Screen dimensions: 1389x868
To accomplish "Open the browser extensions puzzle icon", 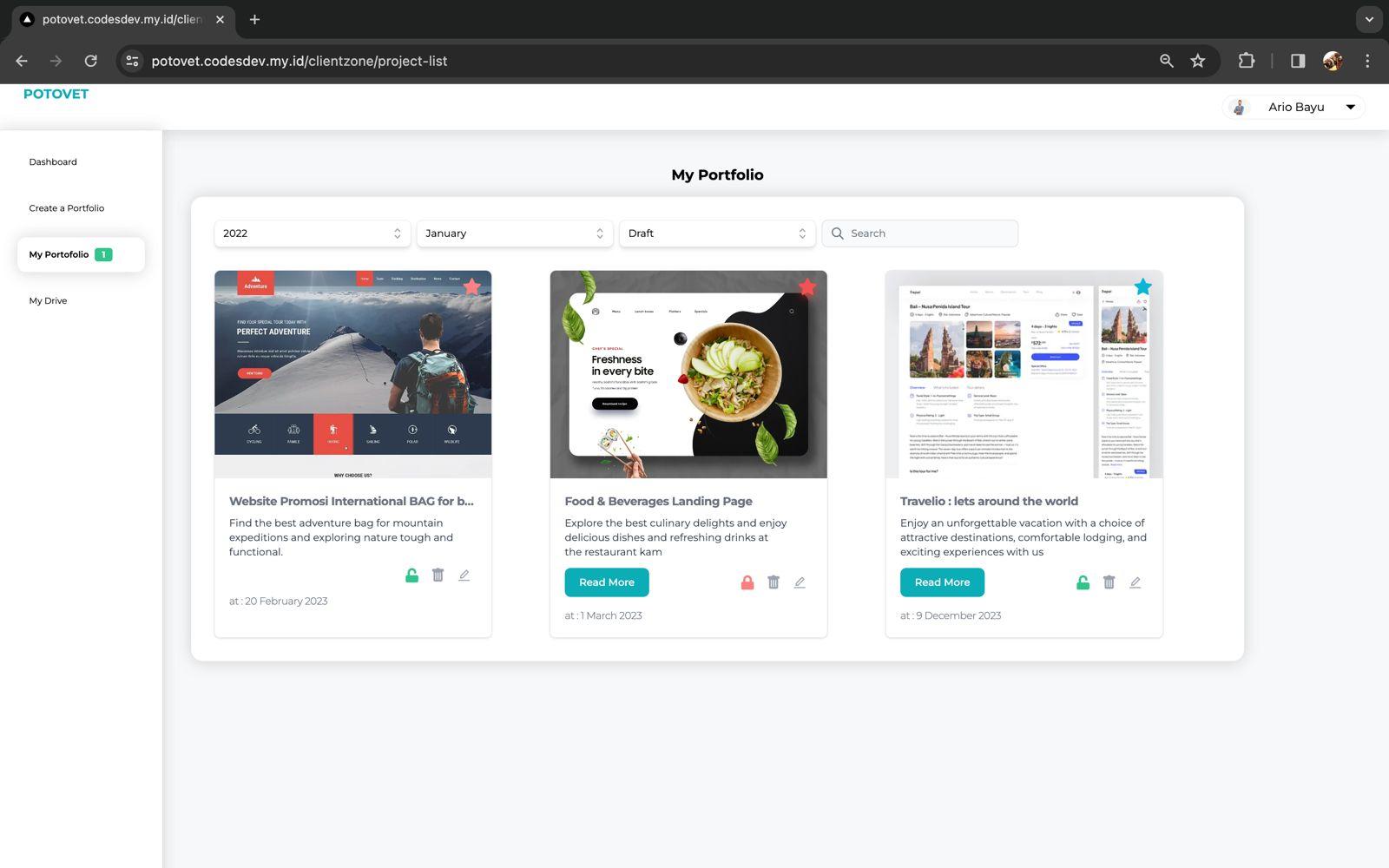I will [1246, 61].
